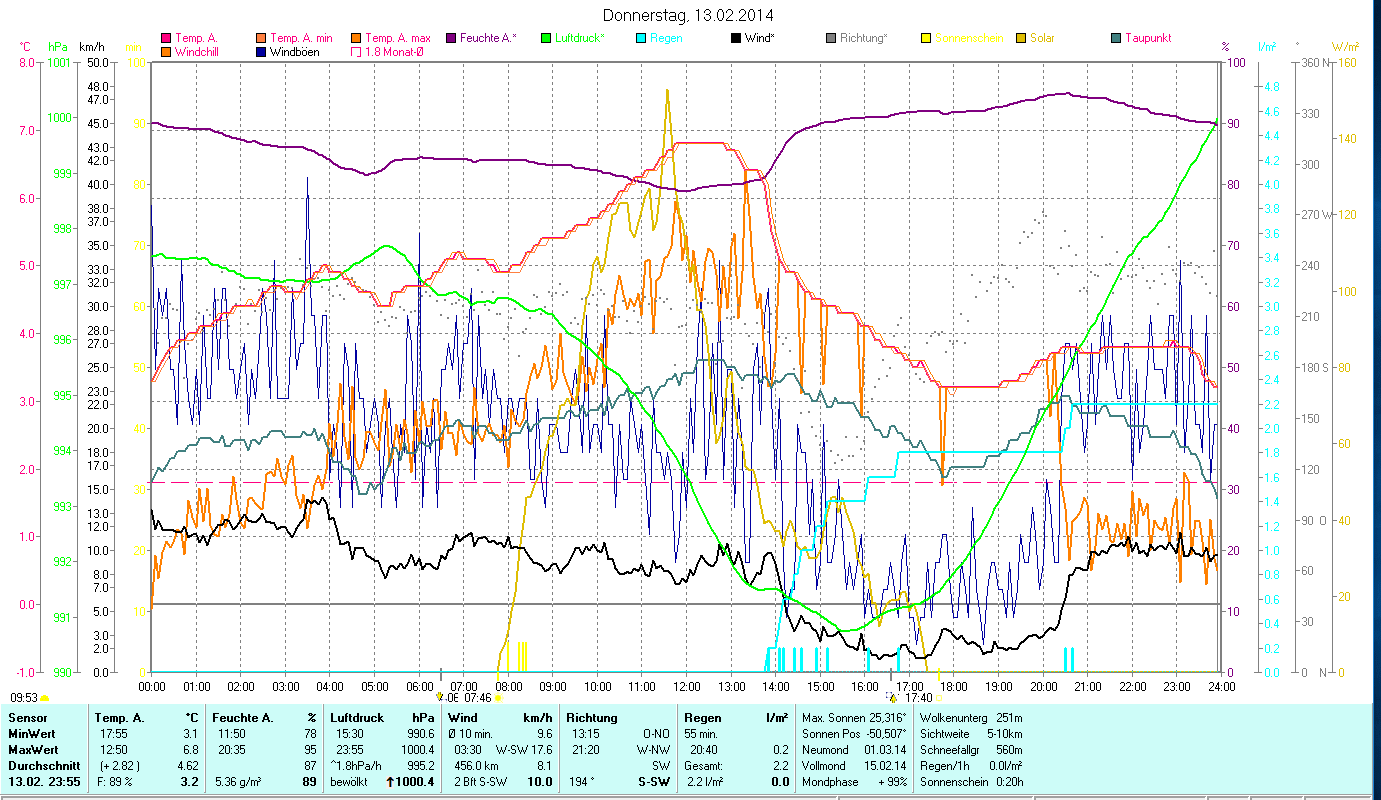Viewport: 1381px width, 800px height.
Task: Click the Regen legend label at top
Action: tap(666, 39)
